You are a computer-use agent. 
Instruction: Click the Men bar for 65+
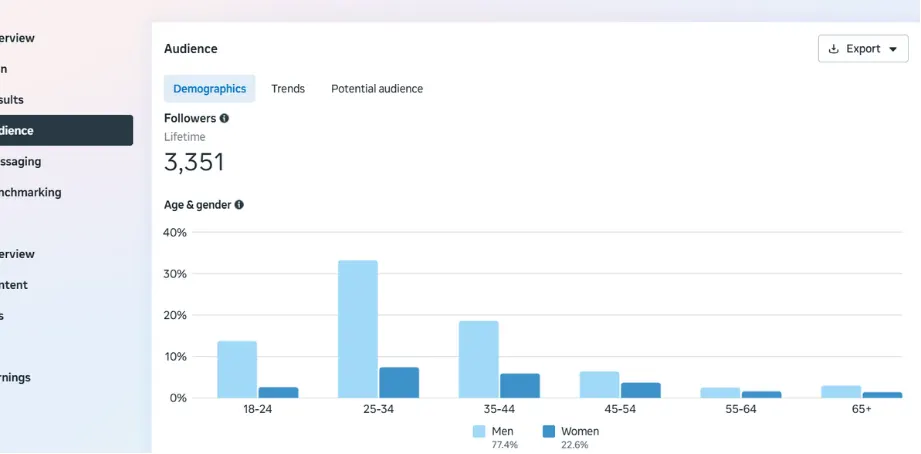pos(841,392)
